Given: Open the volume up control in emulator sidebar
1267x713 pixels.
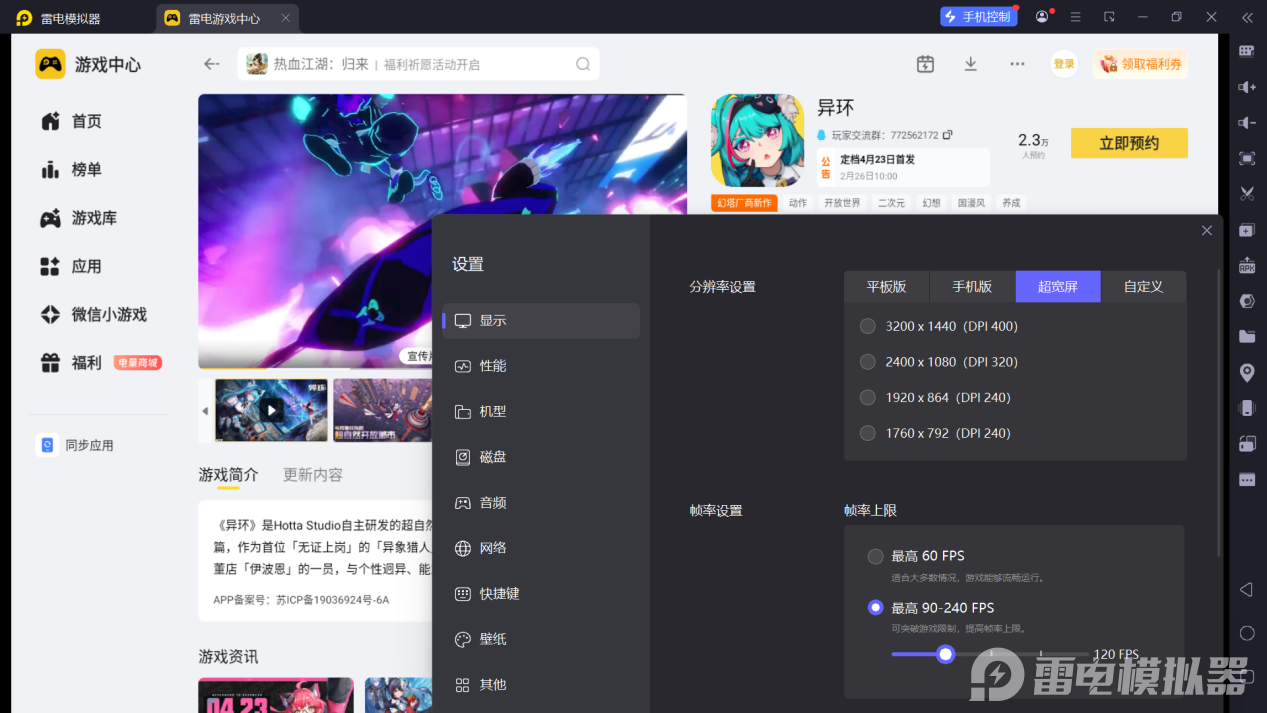Looking at the screenshot, I should [1246, 87].
